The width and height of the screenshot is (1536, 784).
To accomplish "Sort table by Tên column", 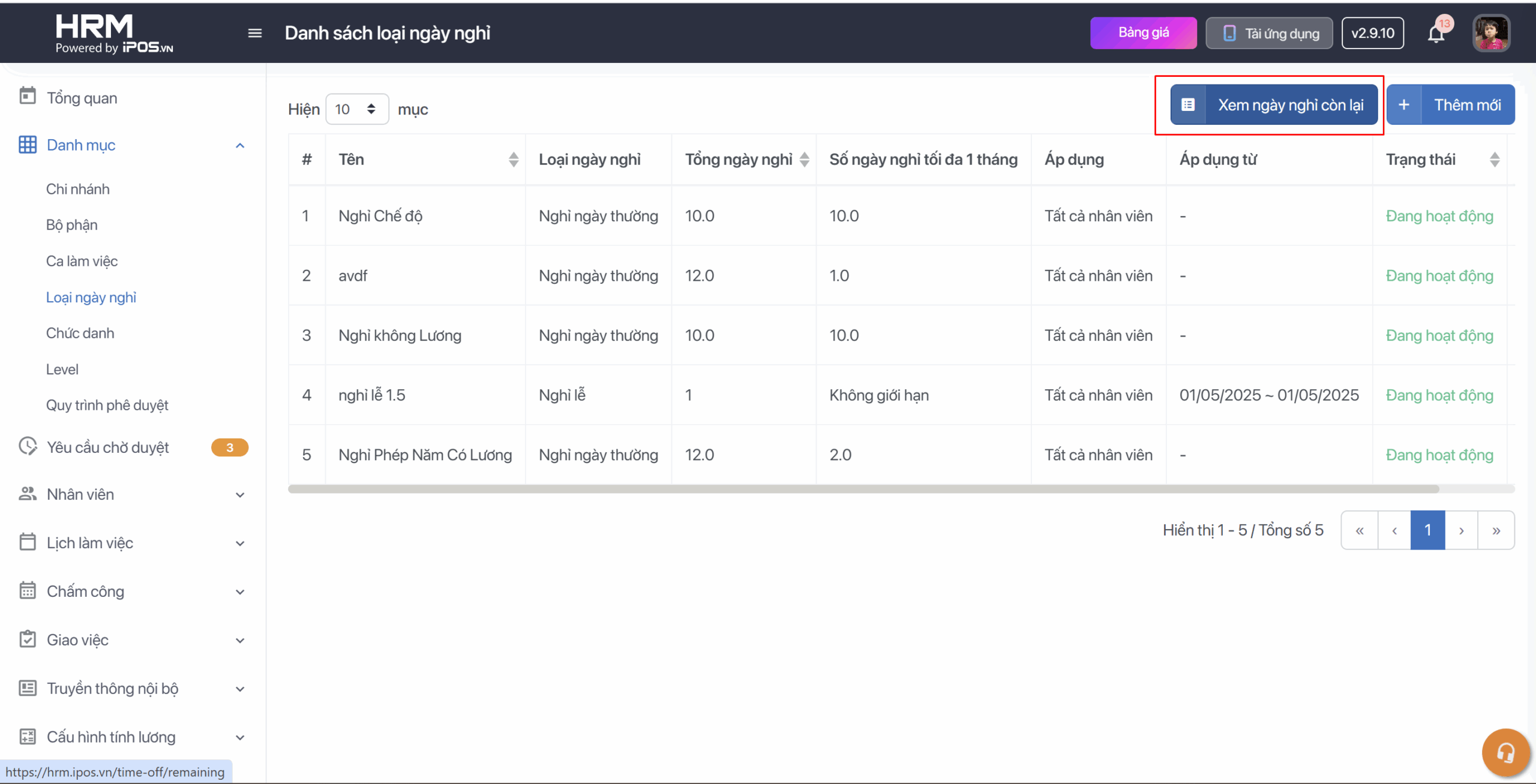I will click(513, 160).
